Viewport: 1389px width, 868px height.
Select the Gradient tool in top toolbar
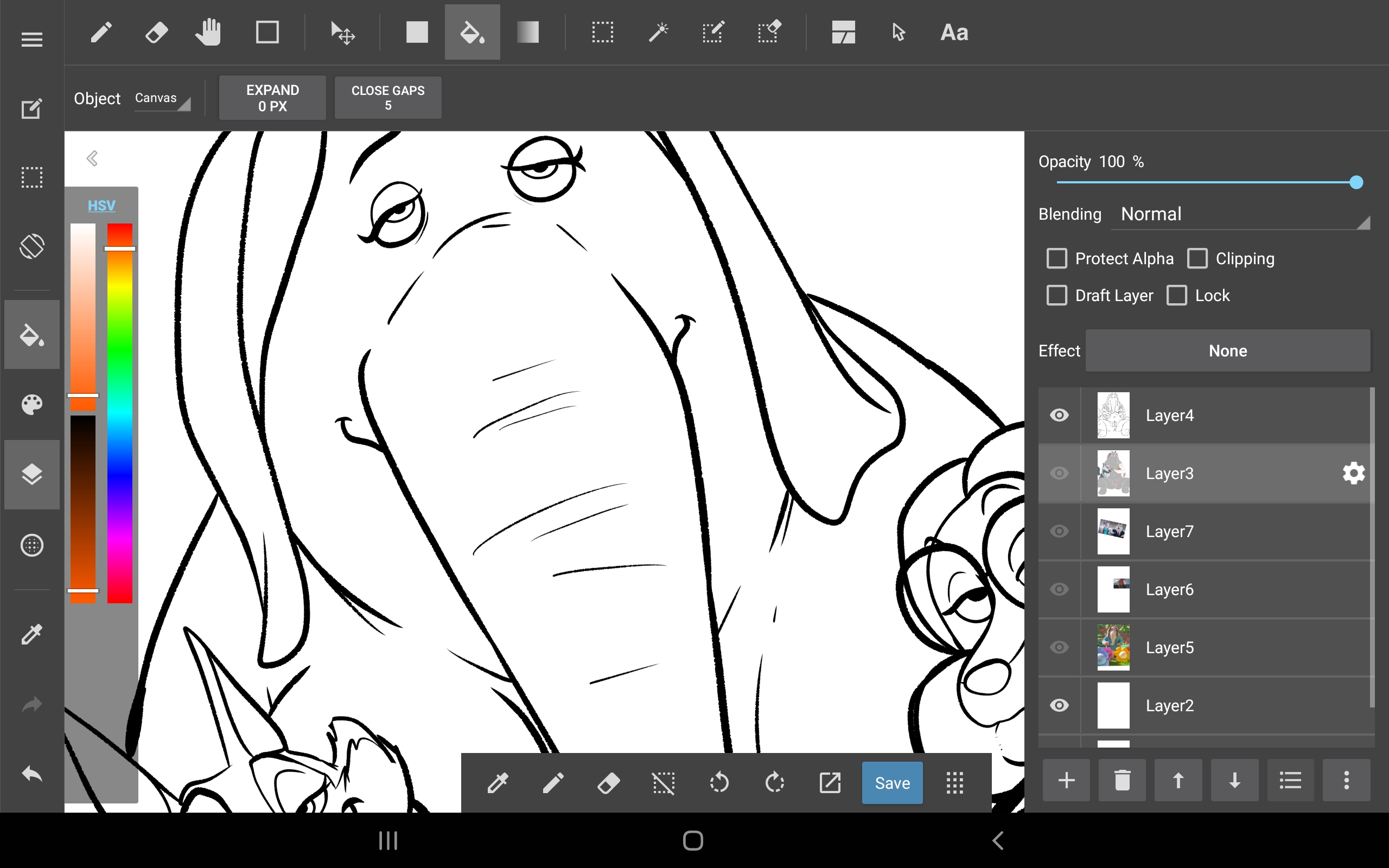[x=527, y=32]
